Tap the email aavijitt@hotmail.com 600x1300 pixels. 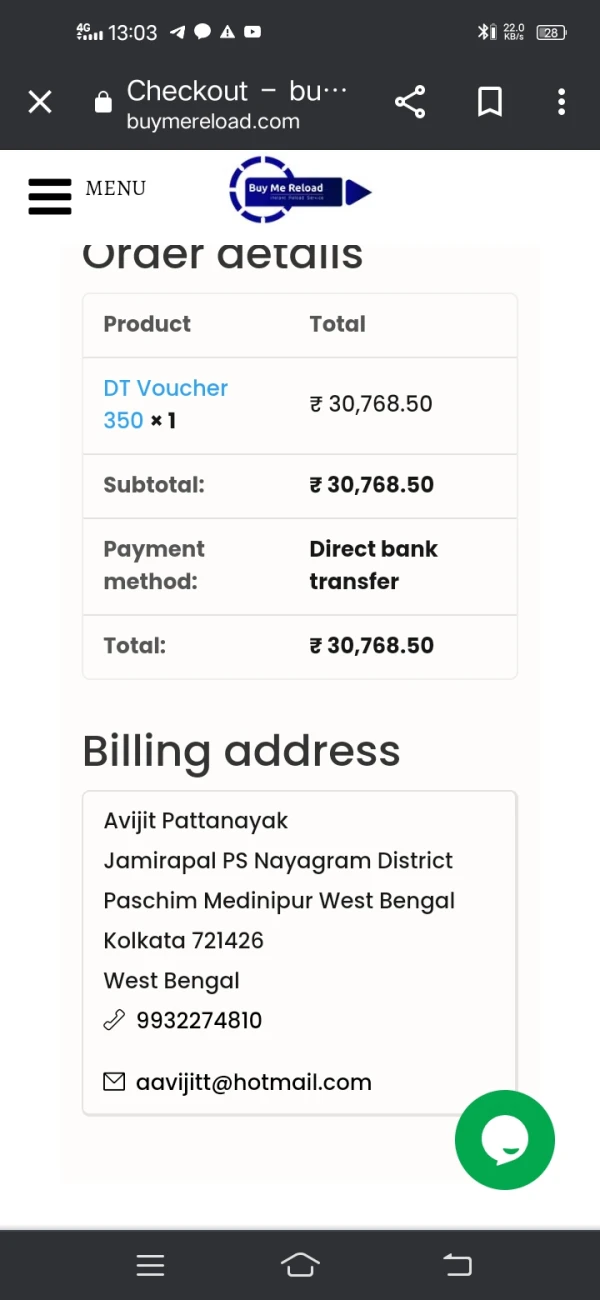click(253, 1082)
